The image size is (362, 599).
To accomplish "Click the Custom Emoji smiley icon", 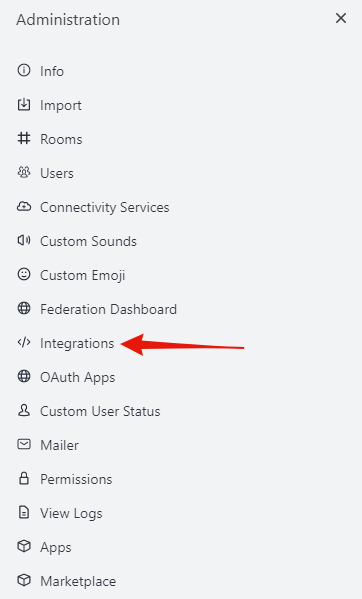I will [24, 275].
